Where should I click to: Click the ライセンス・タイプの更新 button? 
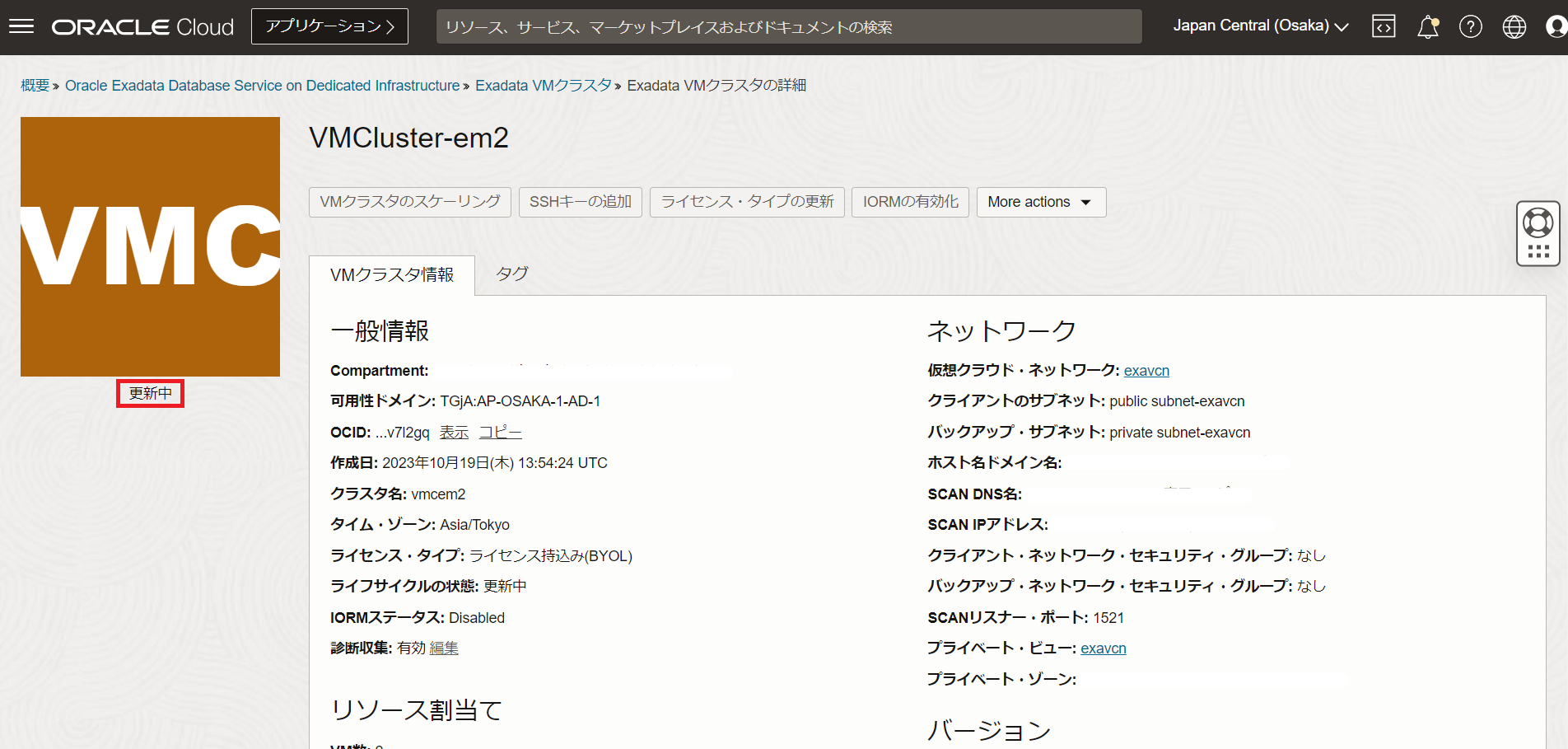(x=747, y=202)
